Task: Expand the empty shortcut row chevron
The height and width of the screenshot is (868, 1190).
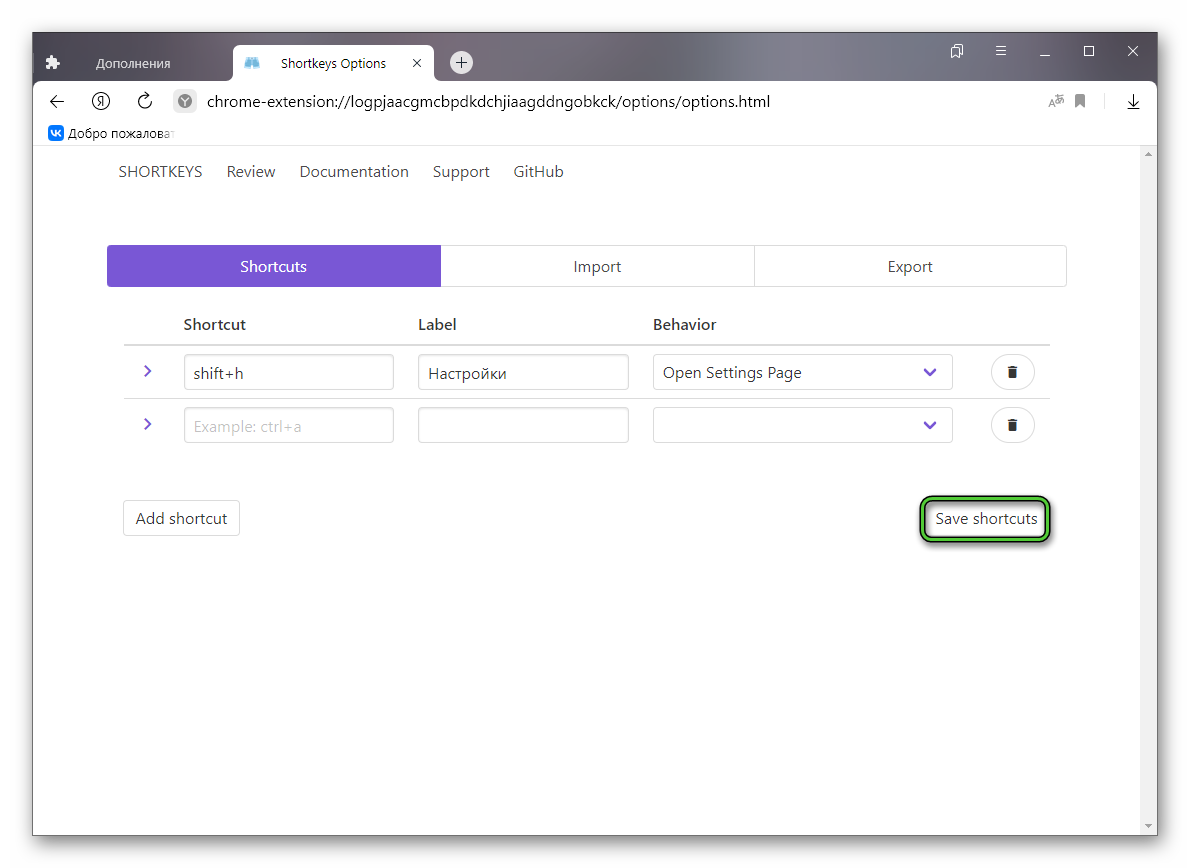Action: (148, 424)
